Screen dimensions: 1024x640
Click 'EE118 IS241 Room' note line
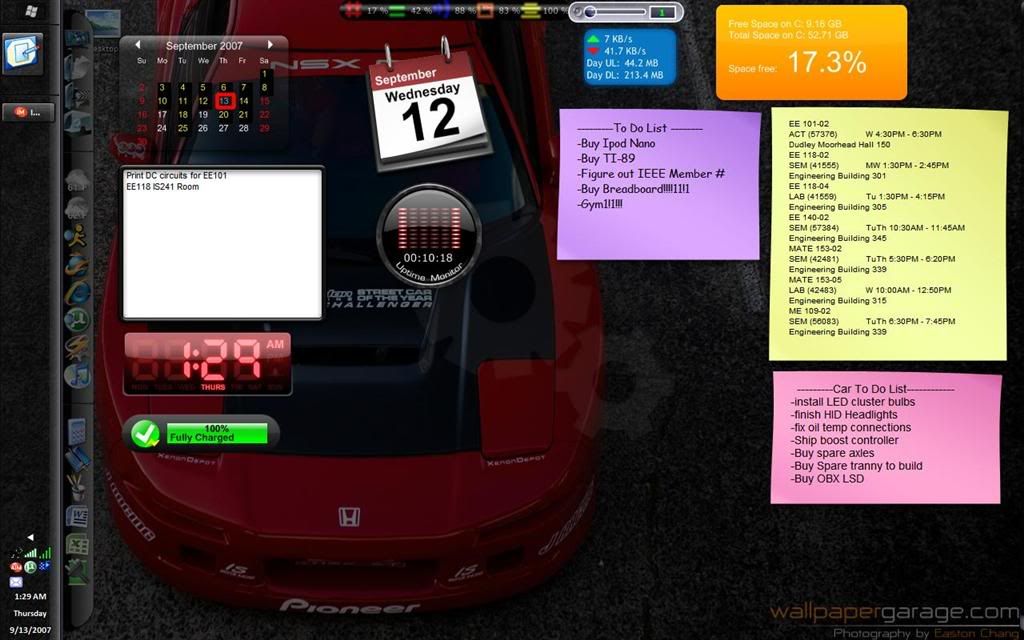[163, 186]
